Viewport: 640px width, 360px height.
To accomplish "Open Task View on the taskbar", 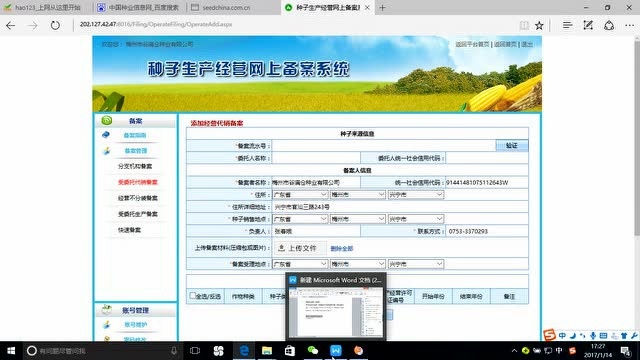I will [x=195, y=351].
